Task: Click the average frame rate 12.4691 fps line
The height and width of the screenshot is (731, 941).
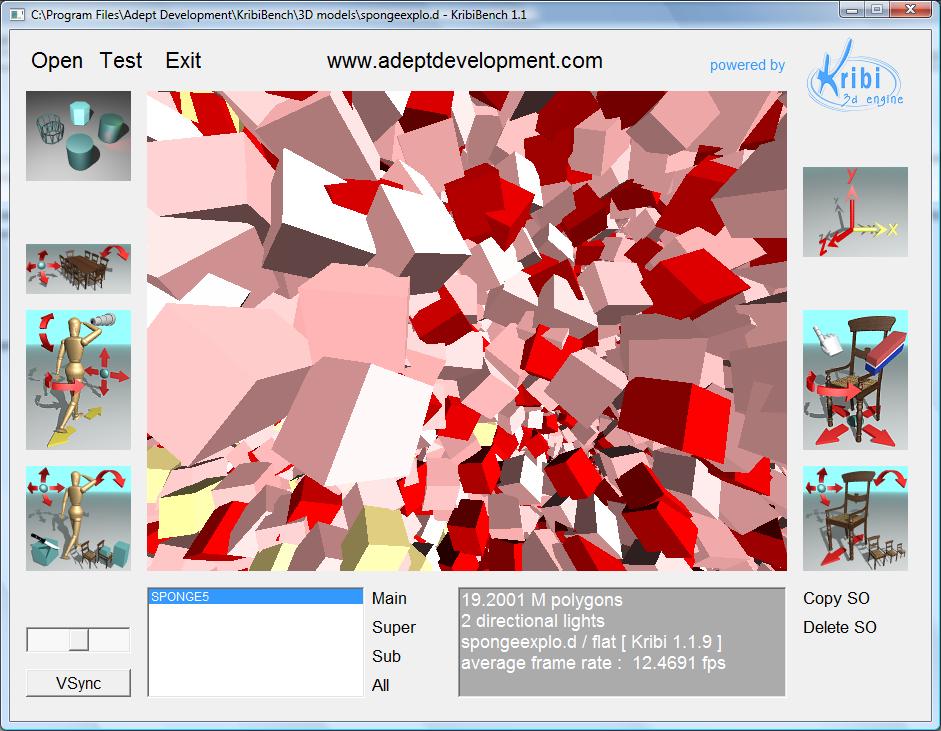Action: [593, 663]
